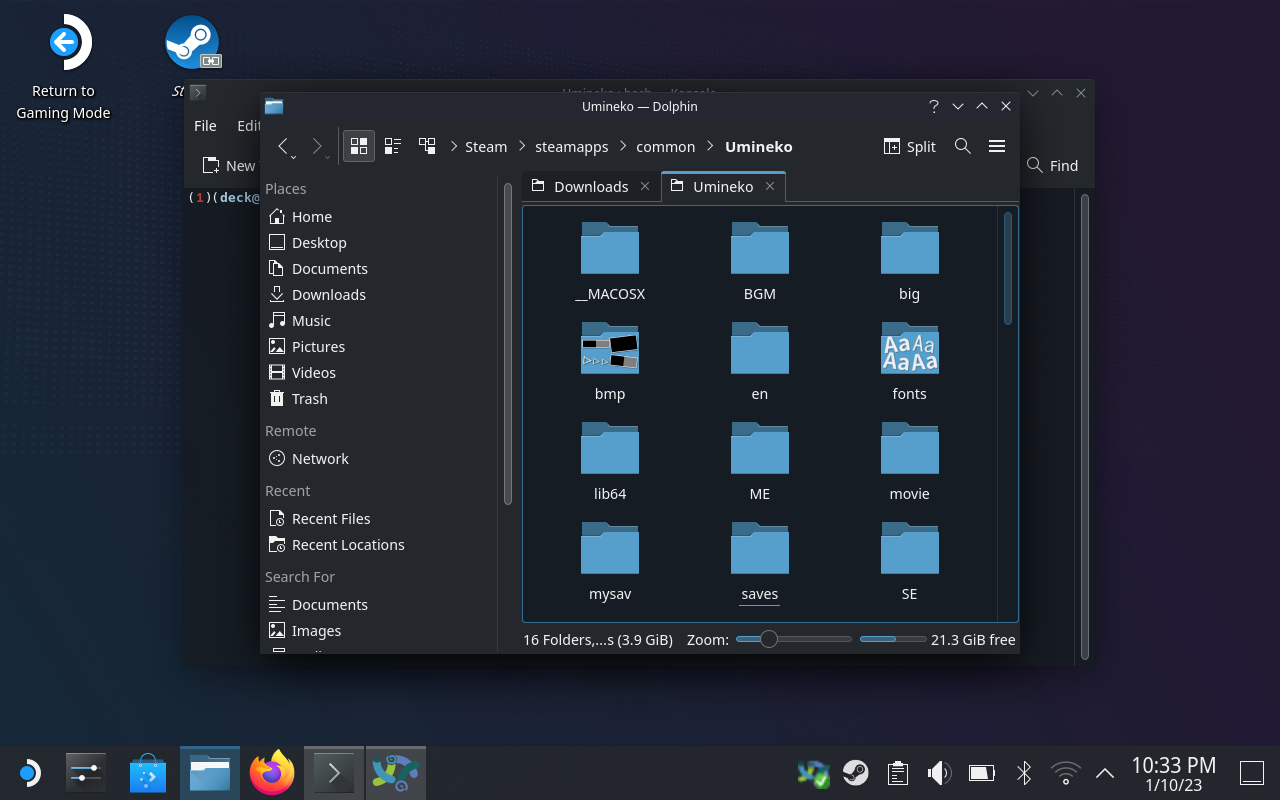Image resolution: width=1280 pixels, height=800 pixels.
Task: Launch the Discover store from the taskbar
Action: pyautogui.click(x=149, y=773)
